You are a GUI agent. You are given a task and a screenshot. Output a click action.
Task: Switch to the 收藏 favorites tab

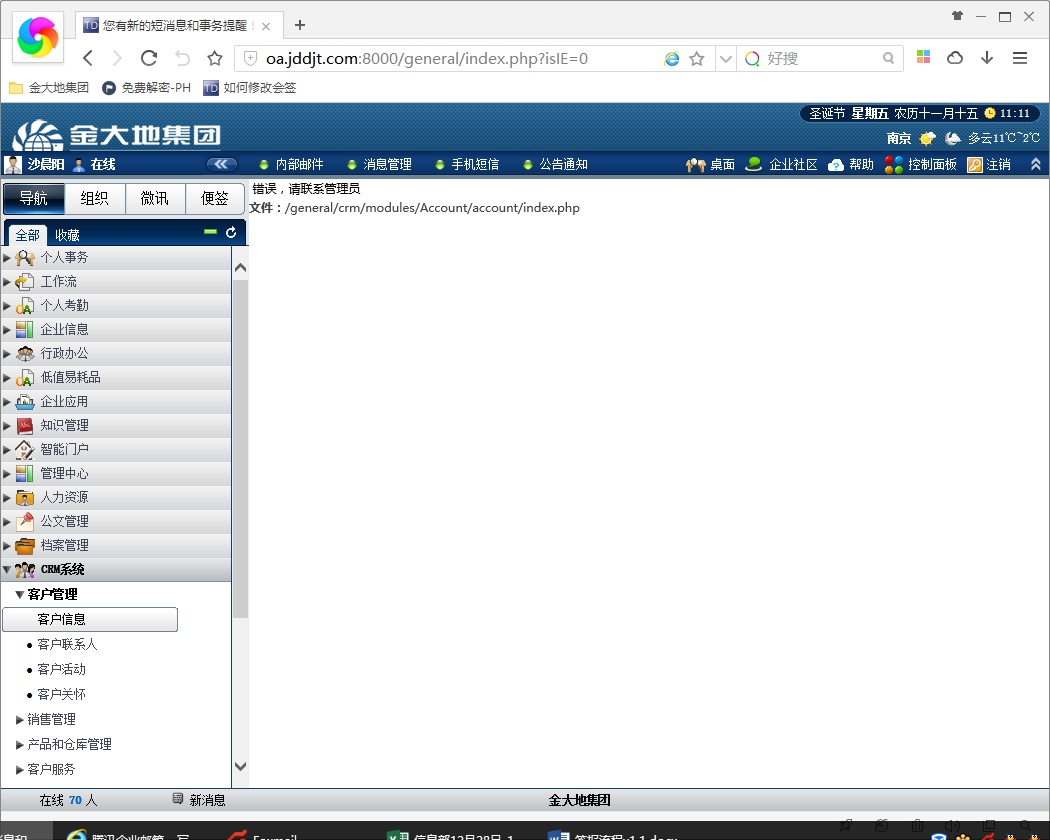pos(67,235)
